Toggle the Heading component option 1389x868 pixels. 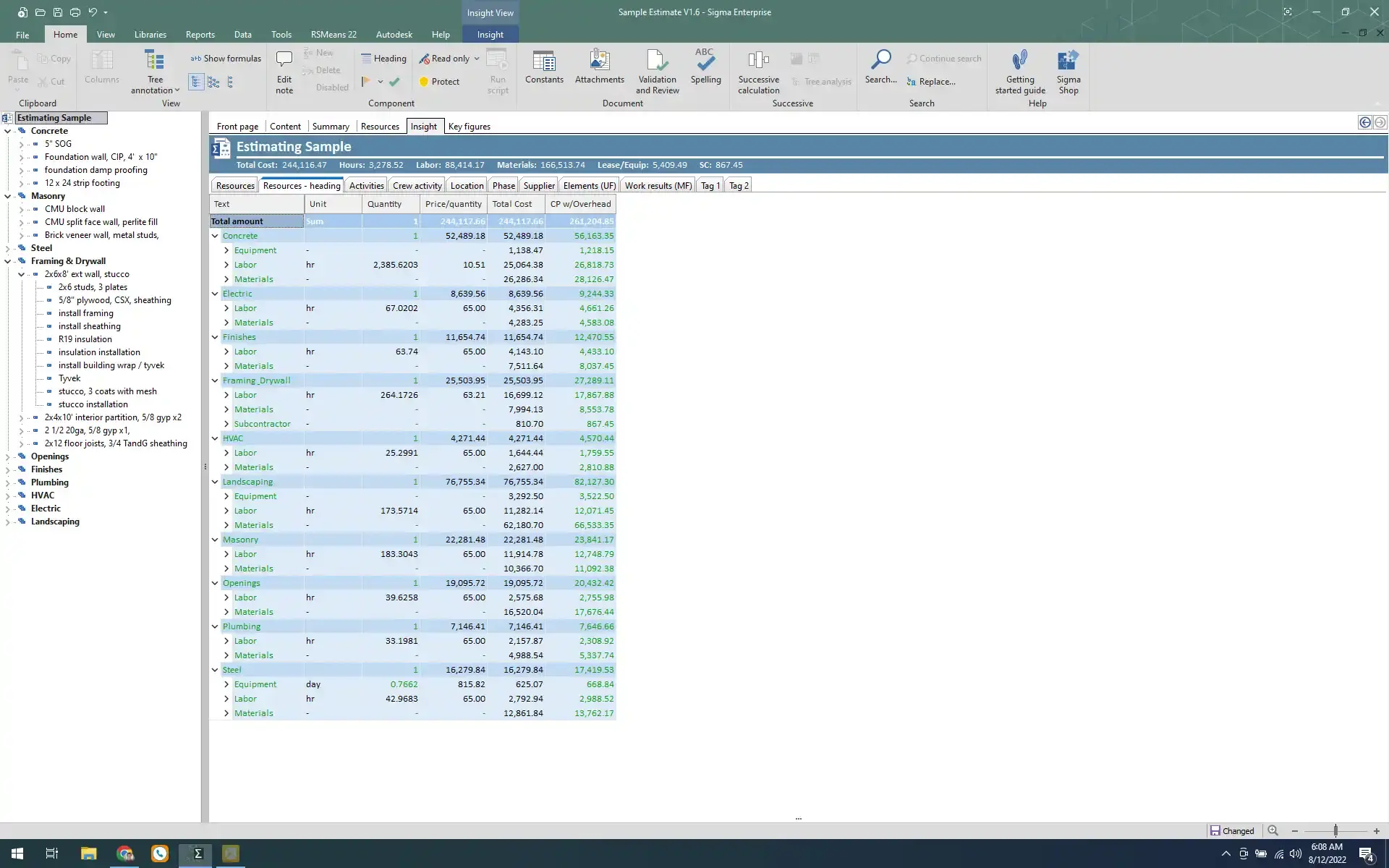383,59
